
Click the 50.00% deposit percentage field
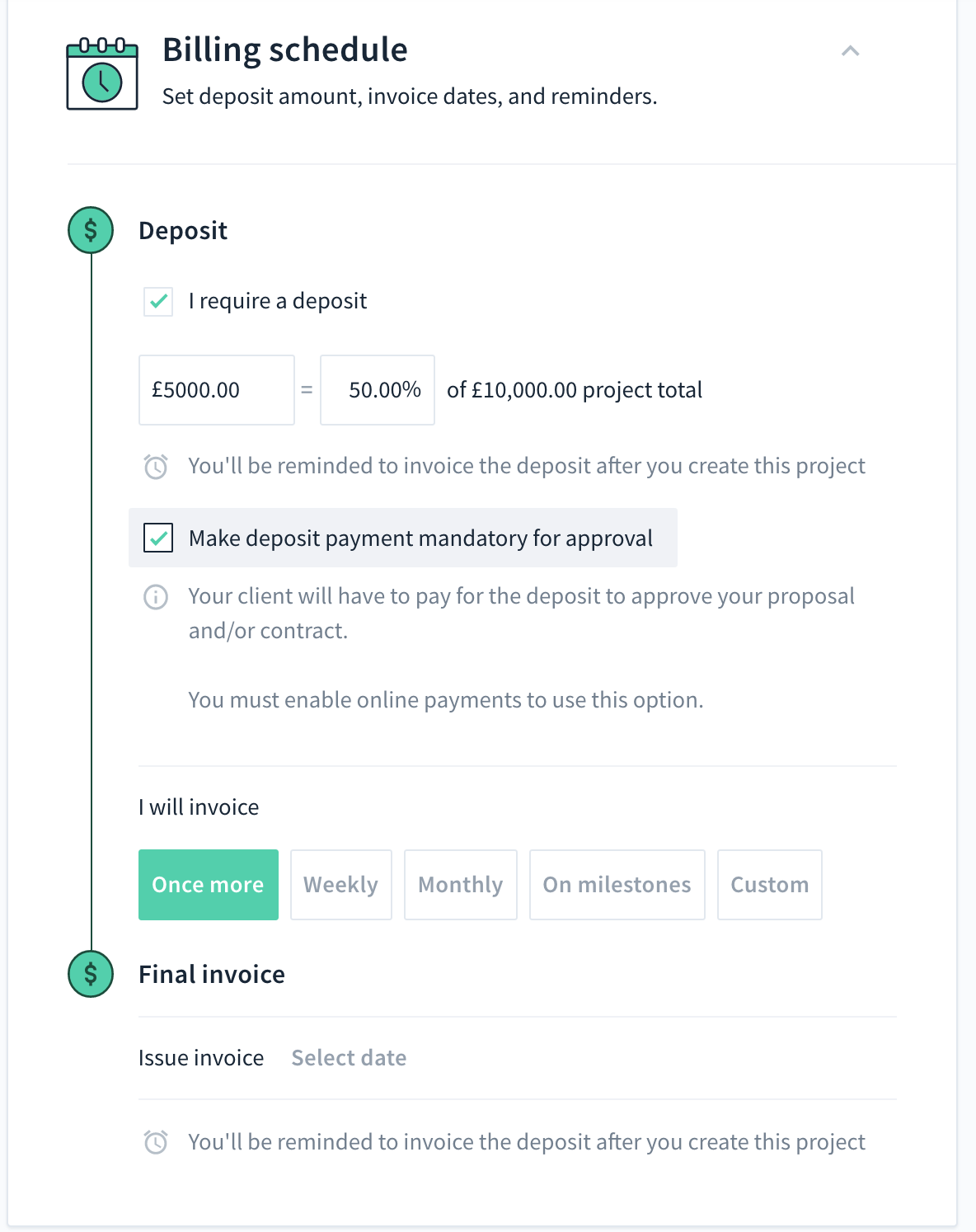tap(378, 390)
